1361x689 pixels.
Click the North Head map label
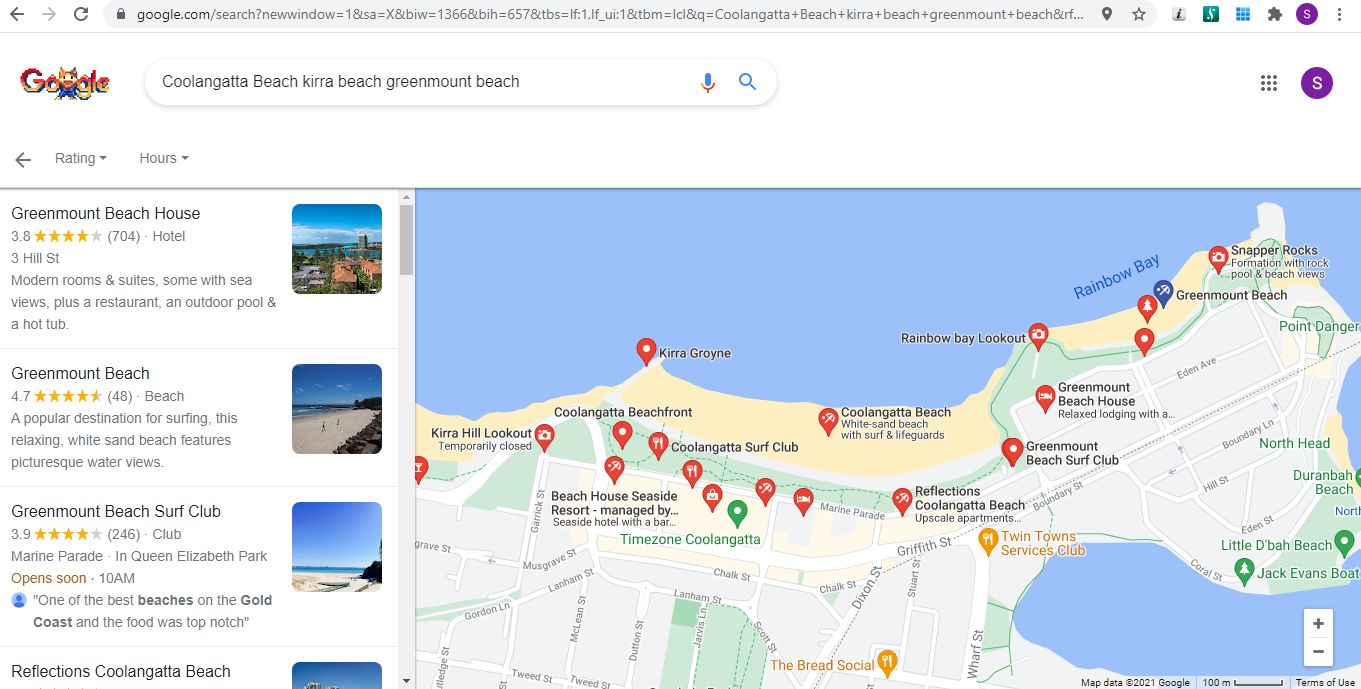coord(1295,443)
